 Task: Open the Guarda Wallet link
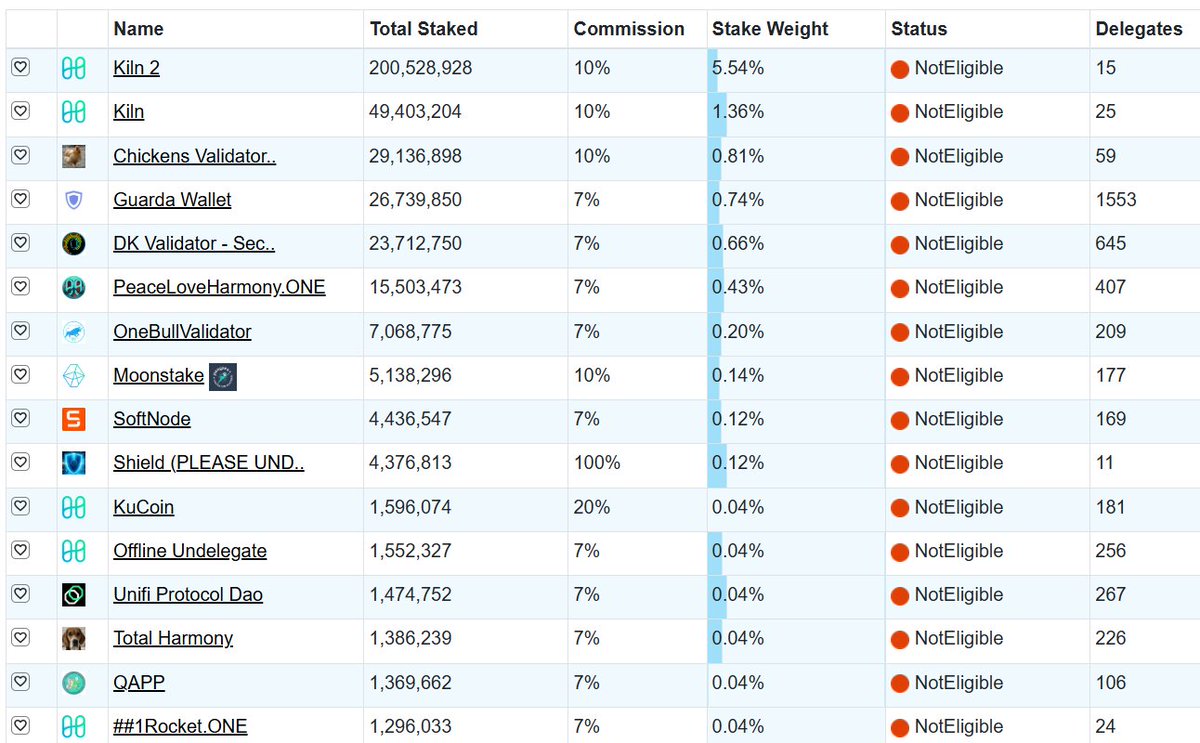click(x=172, y=200)
